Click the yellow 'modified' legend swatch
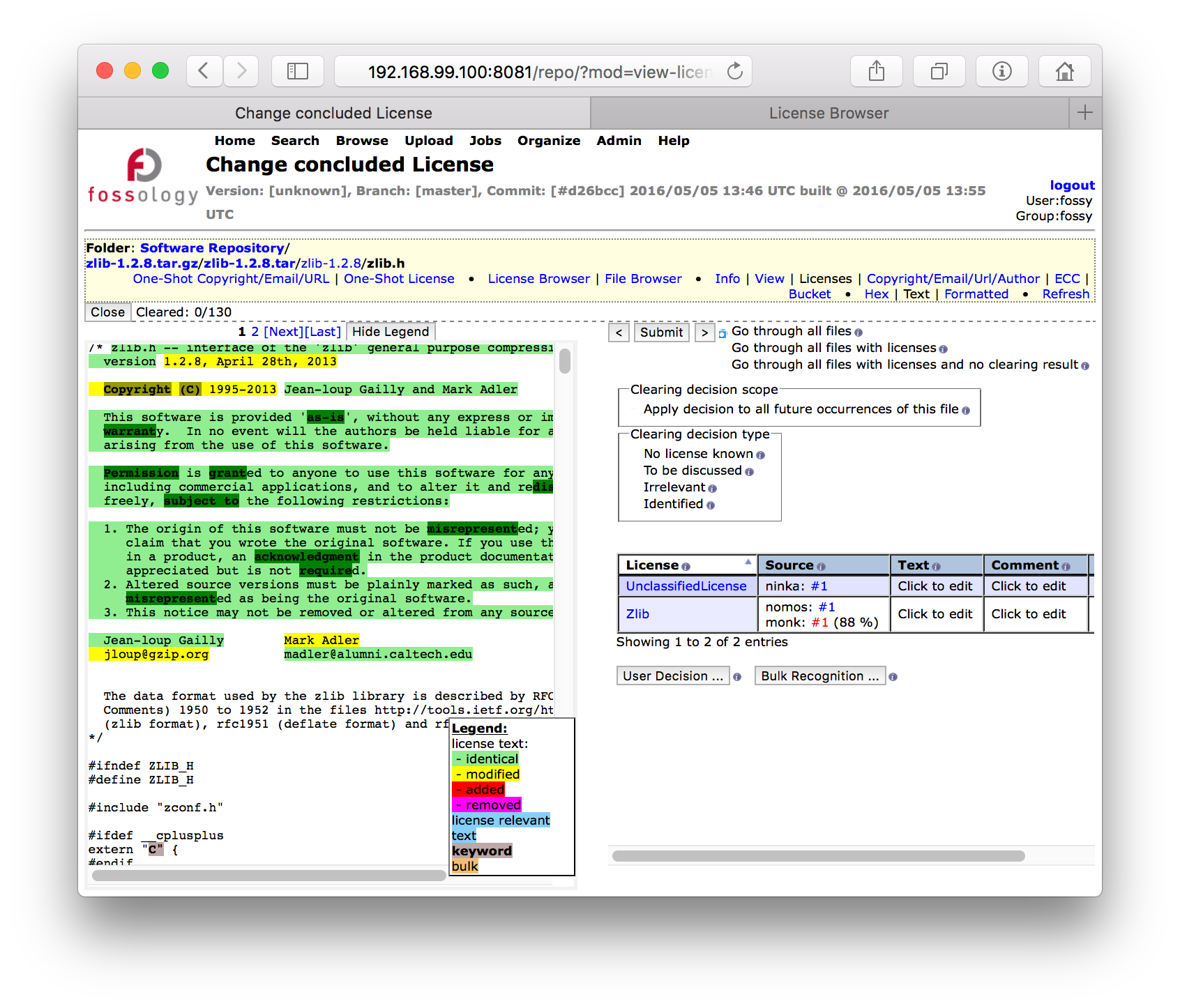The width and height of the screenshot is (1180, 1008). click(x=486, y=774)
